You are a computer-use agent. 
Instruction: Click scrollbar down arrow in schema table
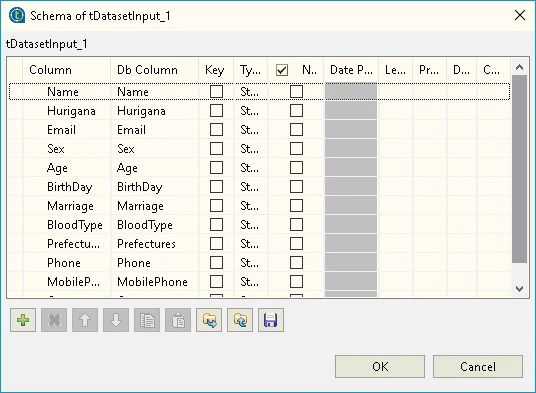[x=520, y=289]
